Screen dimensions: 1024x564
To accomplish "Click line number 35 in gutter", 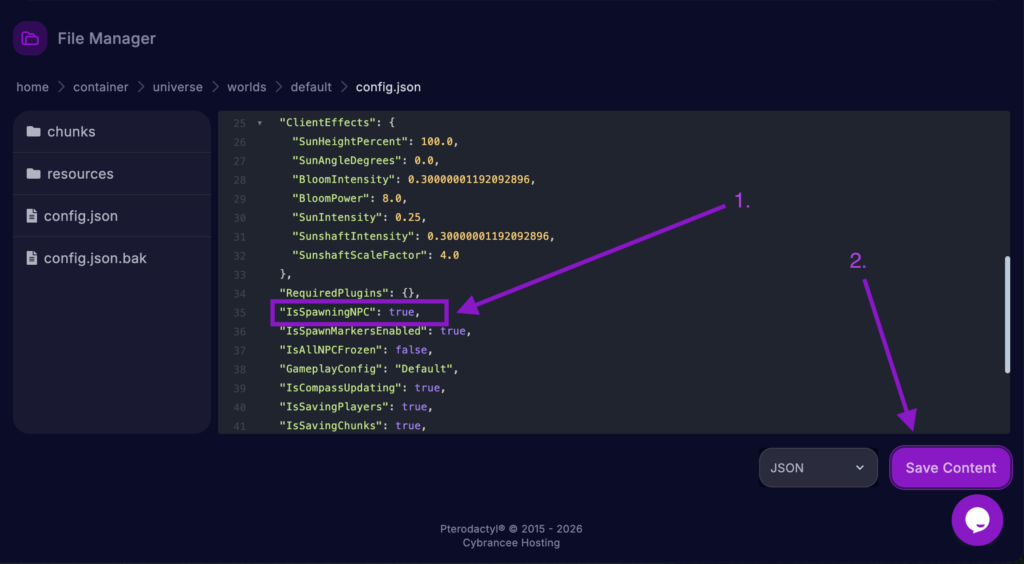I will coord(239,312).
